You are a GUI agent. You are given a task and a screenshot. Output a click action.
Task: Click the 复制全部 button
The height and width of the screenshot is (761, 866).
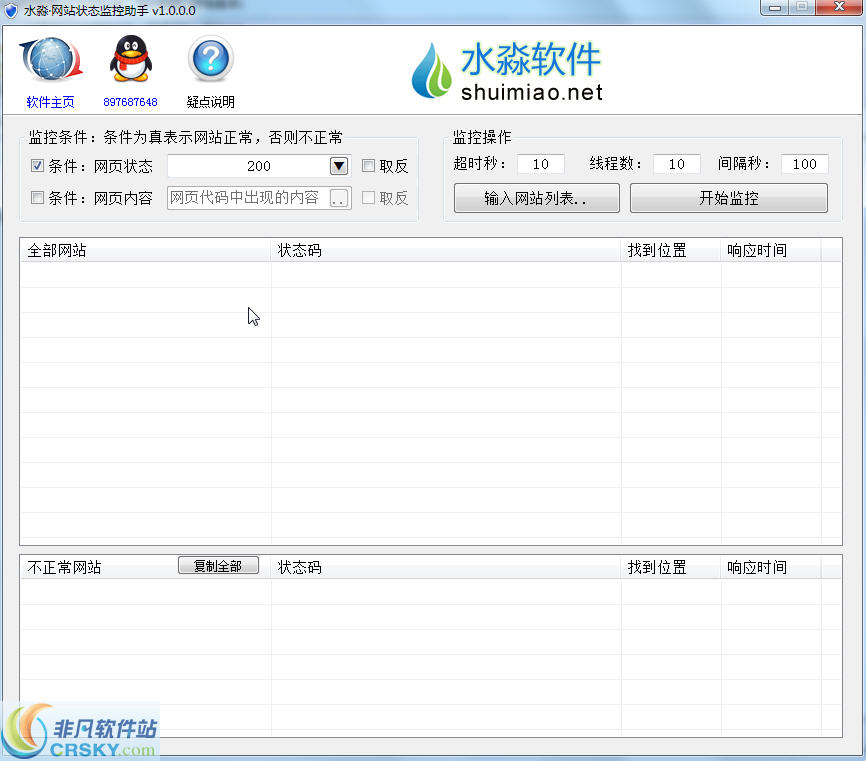coord(218,565)
